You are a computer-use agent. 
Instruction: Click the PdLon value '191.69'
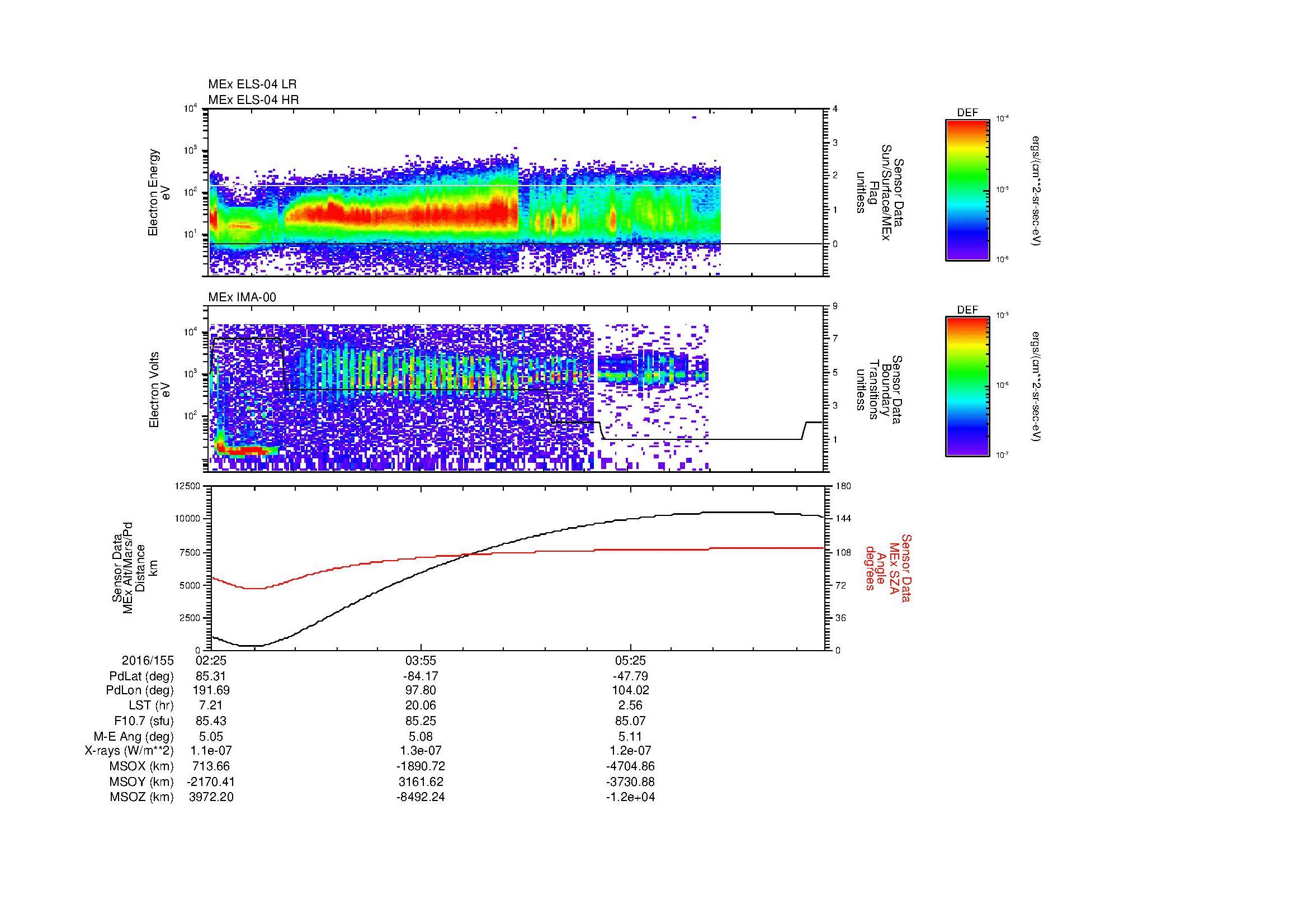pyautogui.click(x=211, y=690)
